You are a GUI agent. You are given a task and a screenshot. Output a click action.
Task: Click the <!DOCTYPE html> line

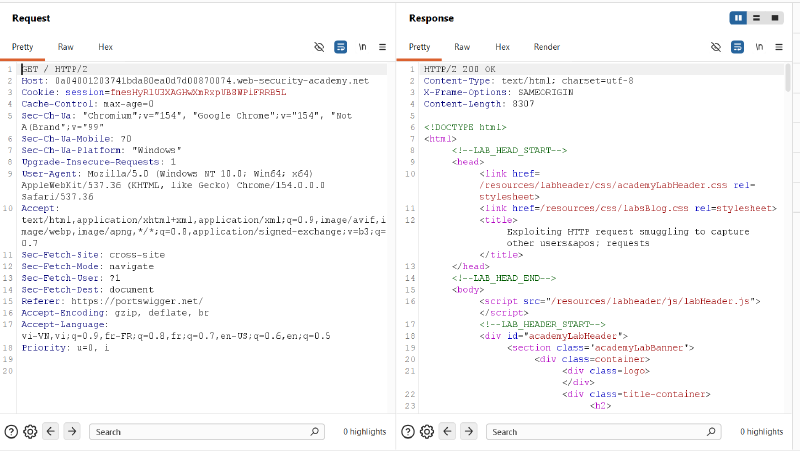coord(465,127)
